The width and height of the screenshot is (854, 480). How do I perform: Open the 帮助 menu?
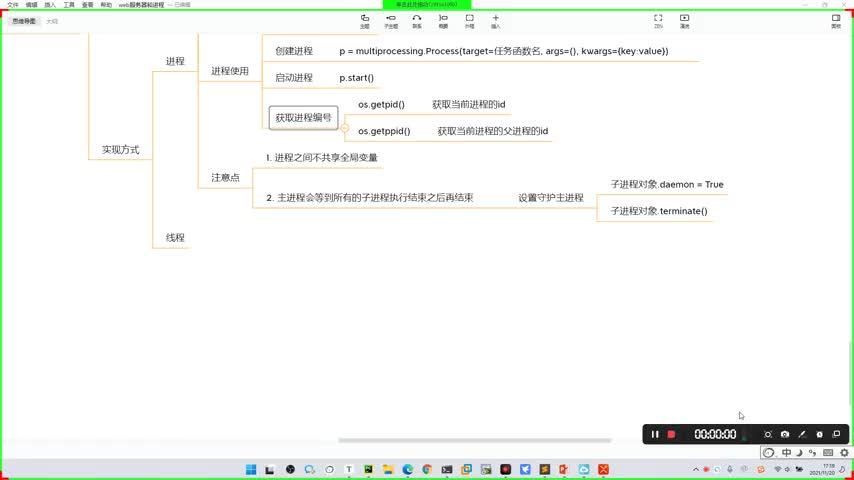[x=106, y=4]
